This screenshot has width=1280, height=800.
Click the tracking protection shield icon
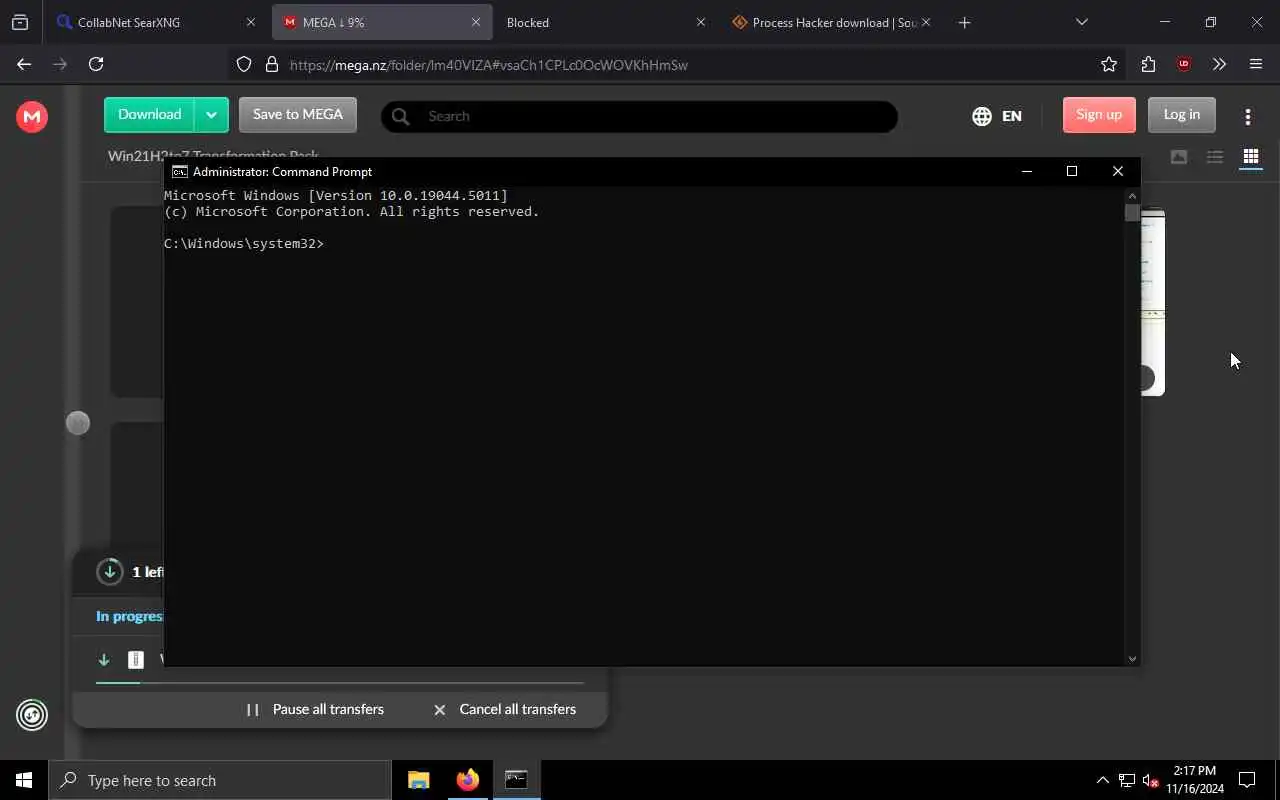click(x=244, y=64)
